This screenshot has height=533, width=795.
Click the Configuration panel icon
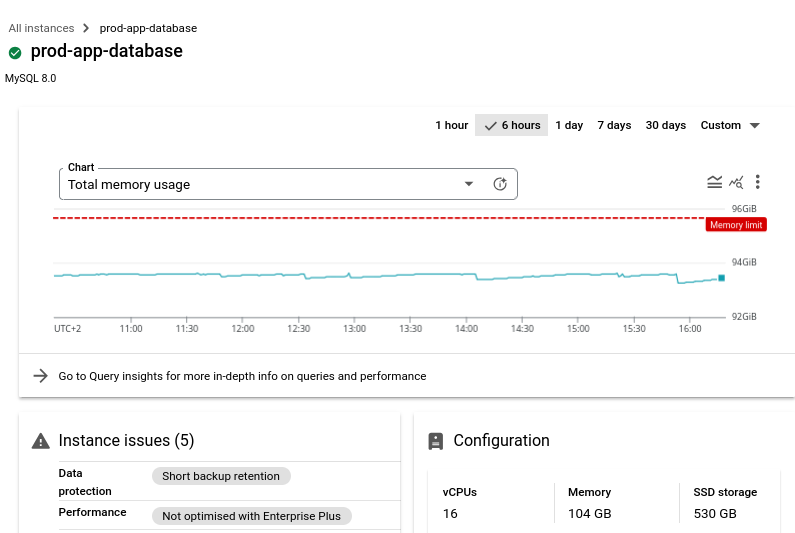click(x=435, y=441)
